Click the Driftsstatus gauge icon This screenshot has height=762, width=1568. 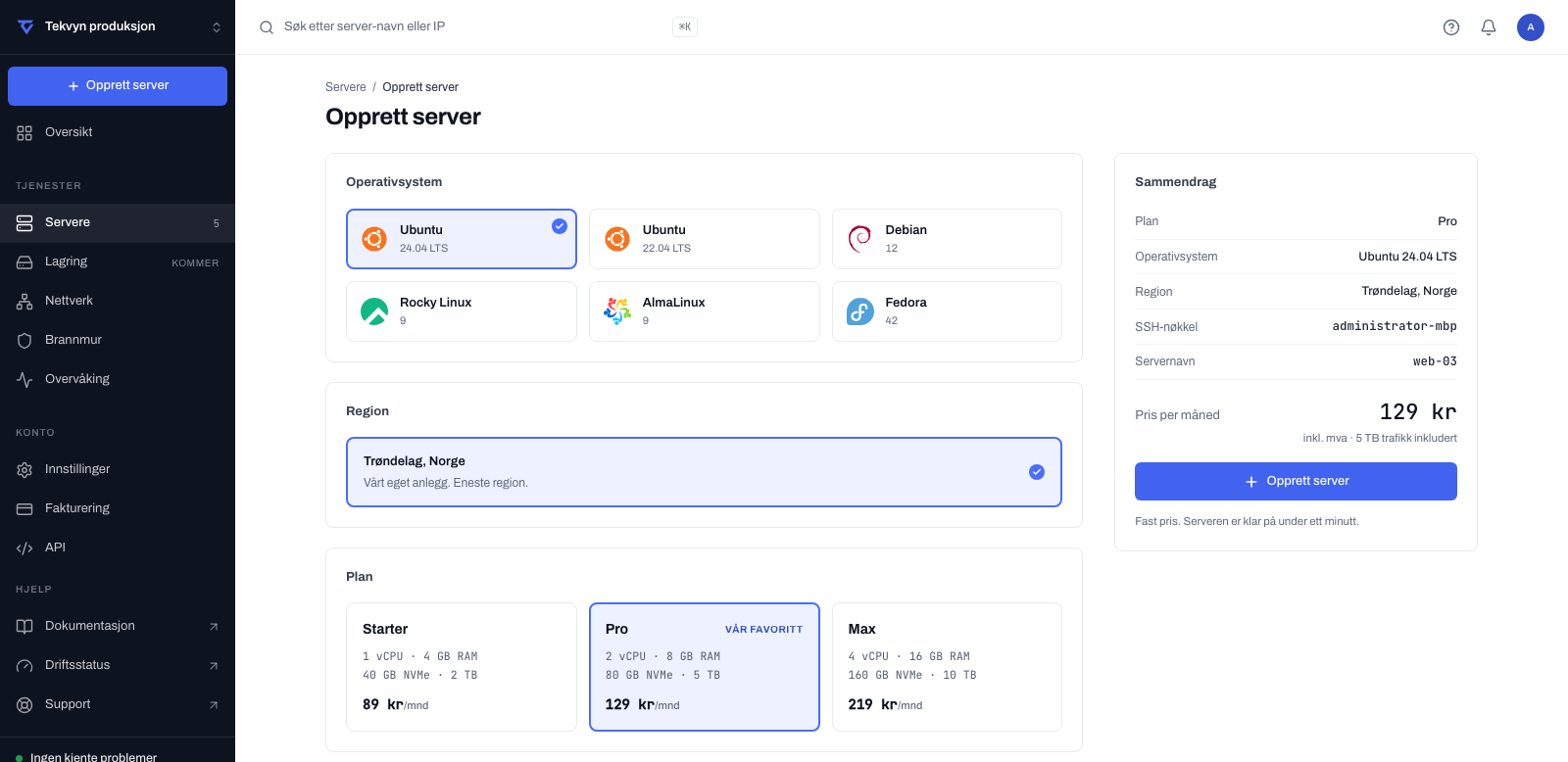24,666
